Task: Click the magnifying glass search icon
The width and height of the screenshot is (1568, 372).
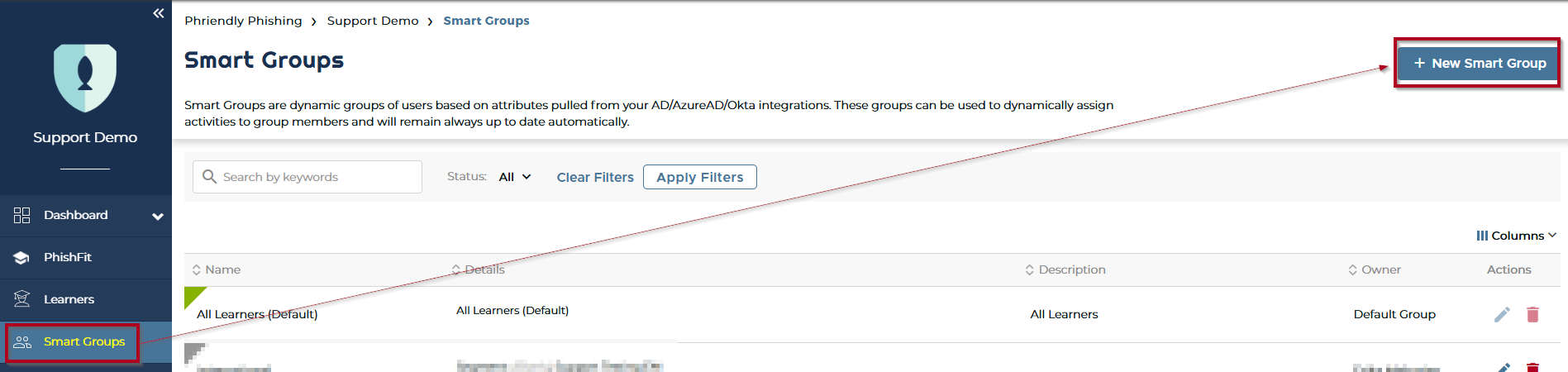Action: [210, 177]
